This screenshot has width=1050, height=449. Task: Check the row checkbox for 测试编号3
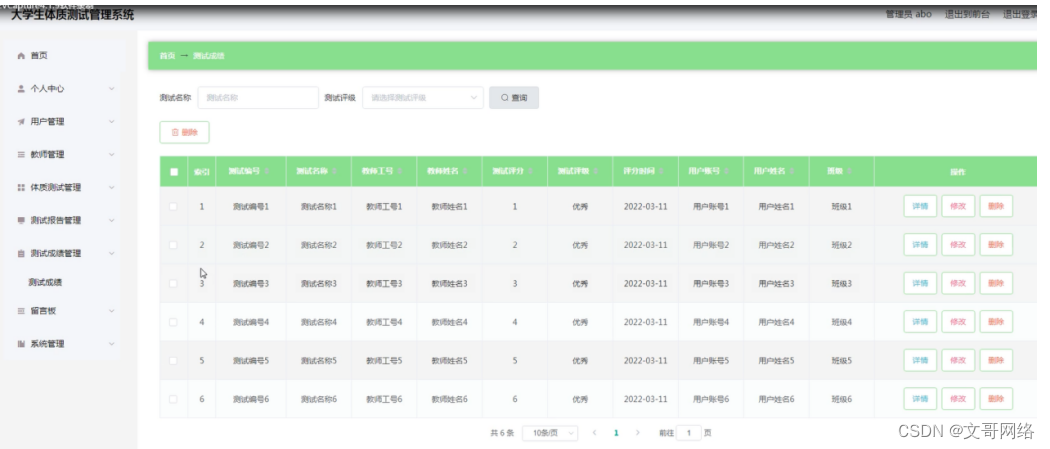[173, 284]
